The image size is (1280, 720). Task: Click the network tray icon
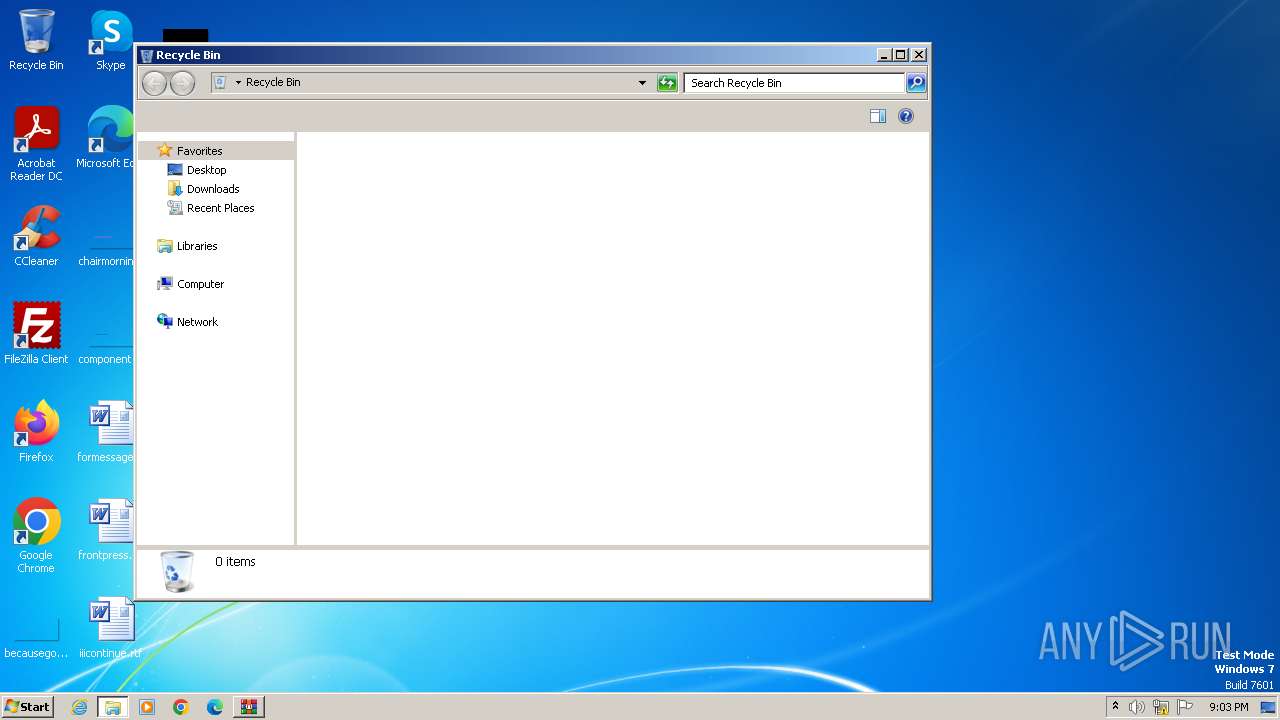(1161, 707)
